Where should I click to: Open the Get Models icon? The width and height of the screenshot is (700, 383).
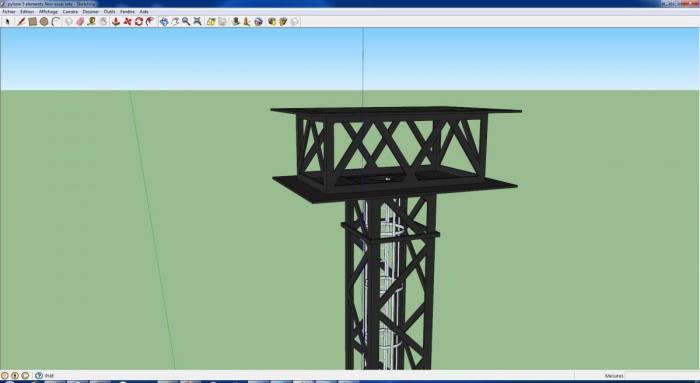click(272, 21)
